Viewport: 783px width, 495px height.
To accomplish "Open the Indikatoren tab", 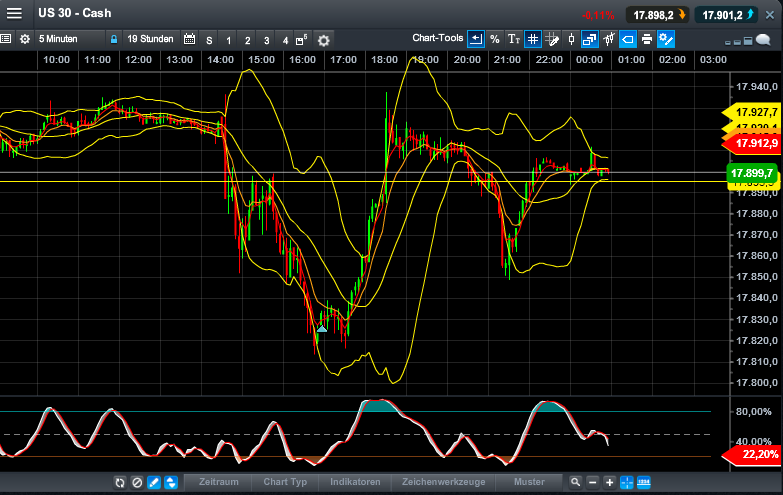I will [355, 482].
